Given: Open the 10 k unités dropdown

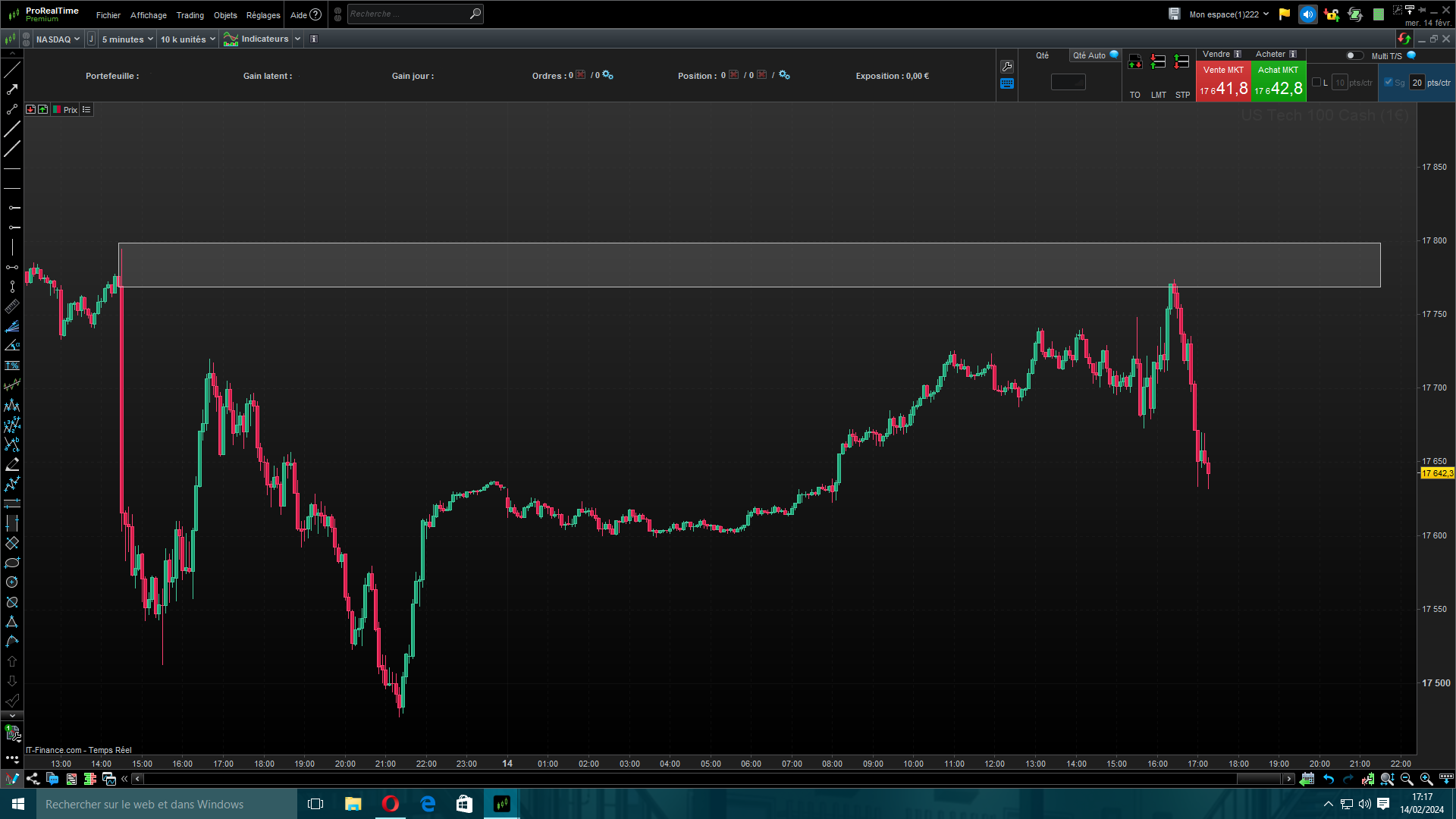Looking at the screenshot, I should (x=187, y=39).
